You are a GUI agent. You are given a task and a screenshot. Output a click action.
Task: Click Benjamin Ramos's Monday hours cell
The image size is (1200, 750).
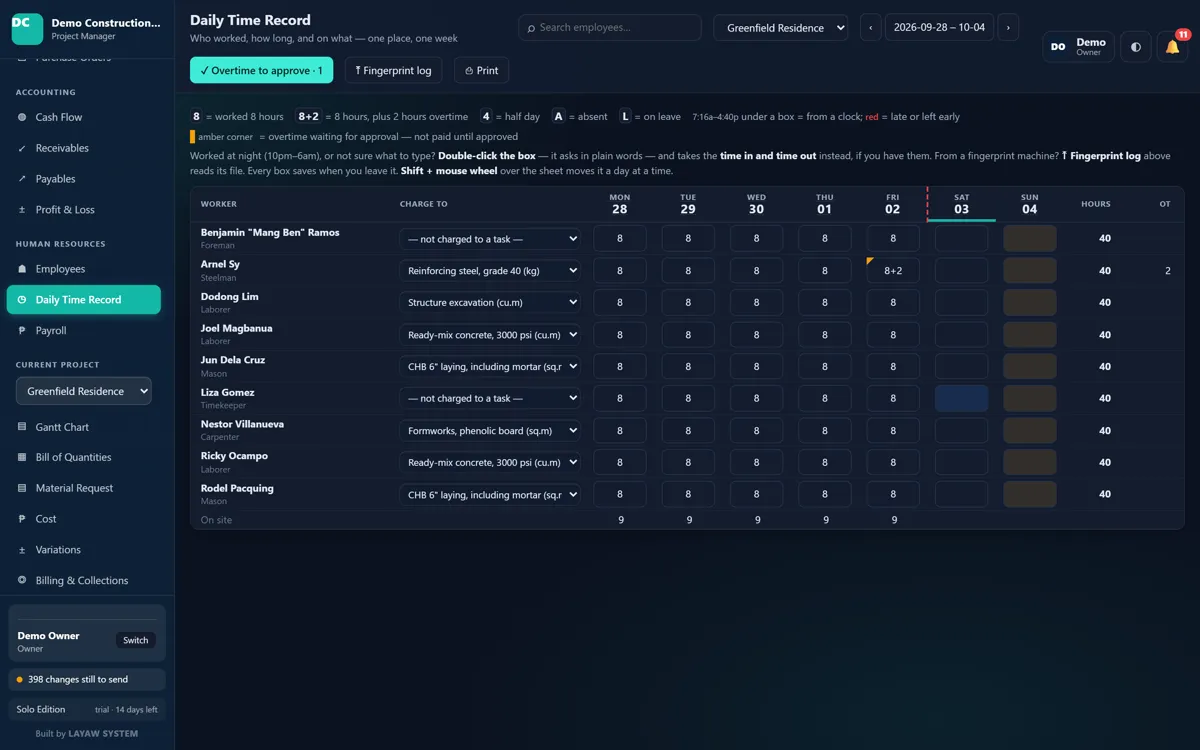click(620, 239)
